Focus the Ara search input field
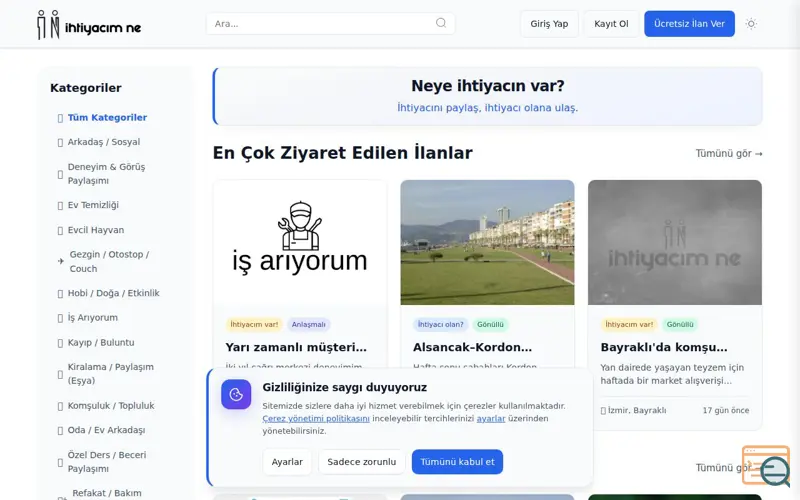Viewport: 800px width, 500px height. click(x=331, y=23)
